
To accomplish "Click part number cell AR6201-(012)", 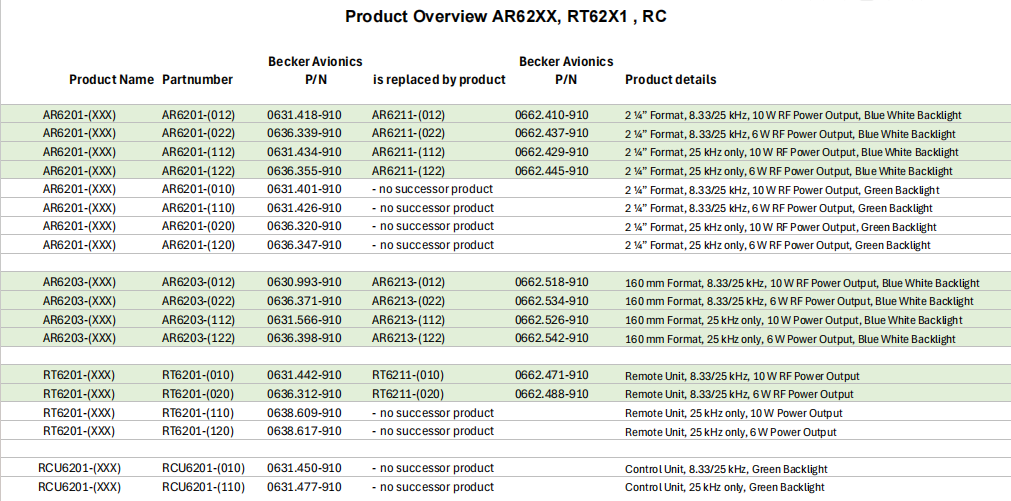I will [x=198, y=115].
